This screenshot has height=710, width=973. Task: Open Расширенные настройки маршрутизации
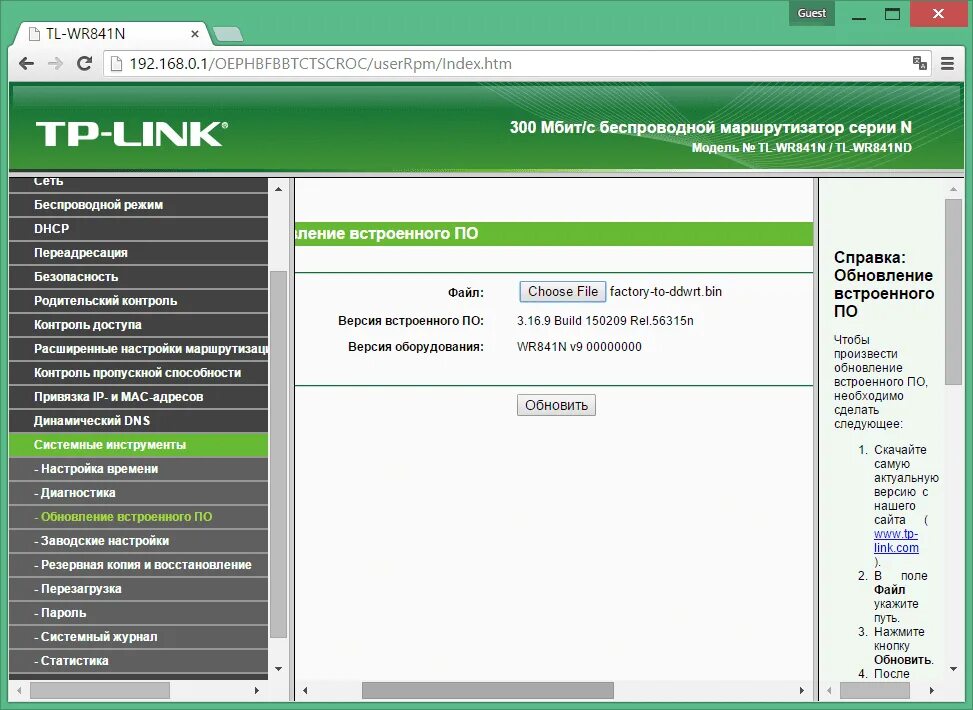[x=138, y=349]
